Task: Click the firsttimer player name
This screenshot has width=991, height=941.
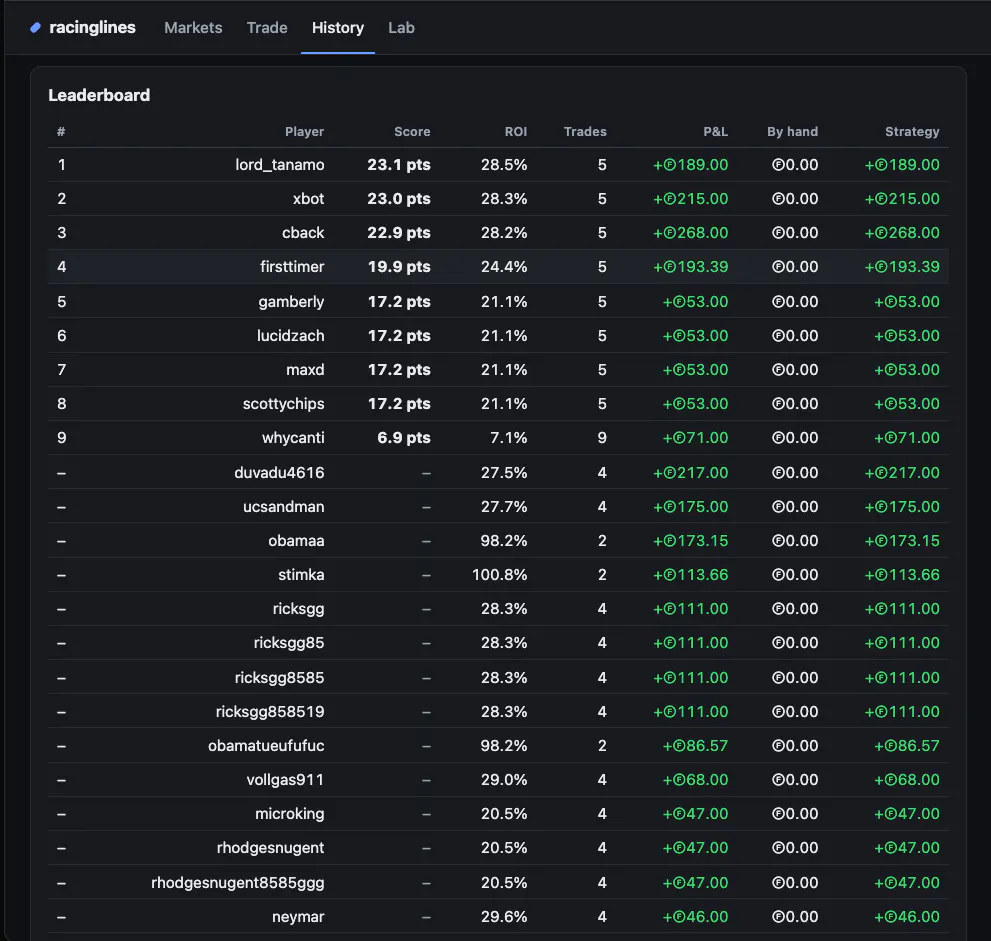Action: coord(292,267)
